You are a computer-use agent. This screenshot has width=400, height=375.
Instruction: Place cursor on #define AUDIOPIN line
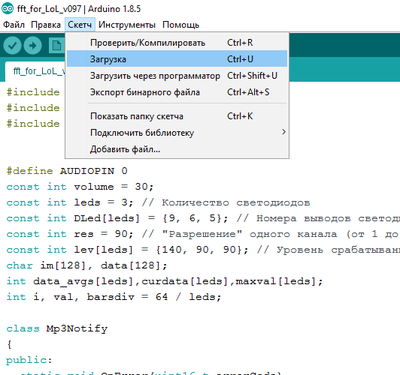(67, 171)
